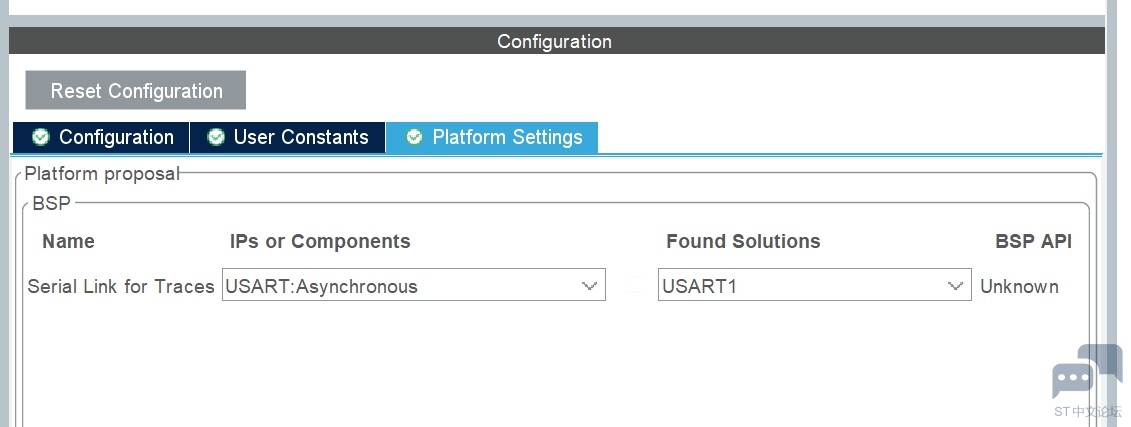Click the Name column header
The width and height of the screenshot is (1131, 427).
coord(69,241)
